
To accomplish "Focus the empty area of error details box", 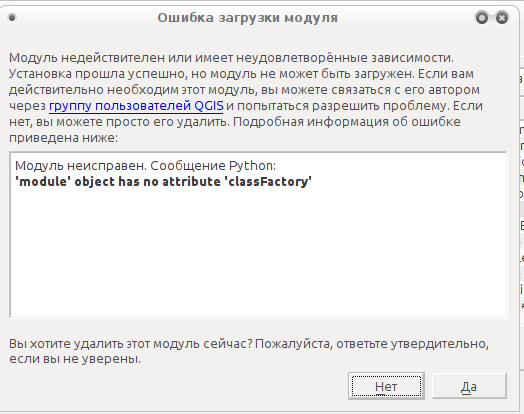I will (258, 254).
